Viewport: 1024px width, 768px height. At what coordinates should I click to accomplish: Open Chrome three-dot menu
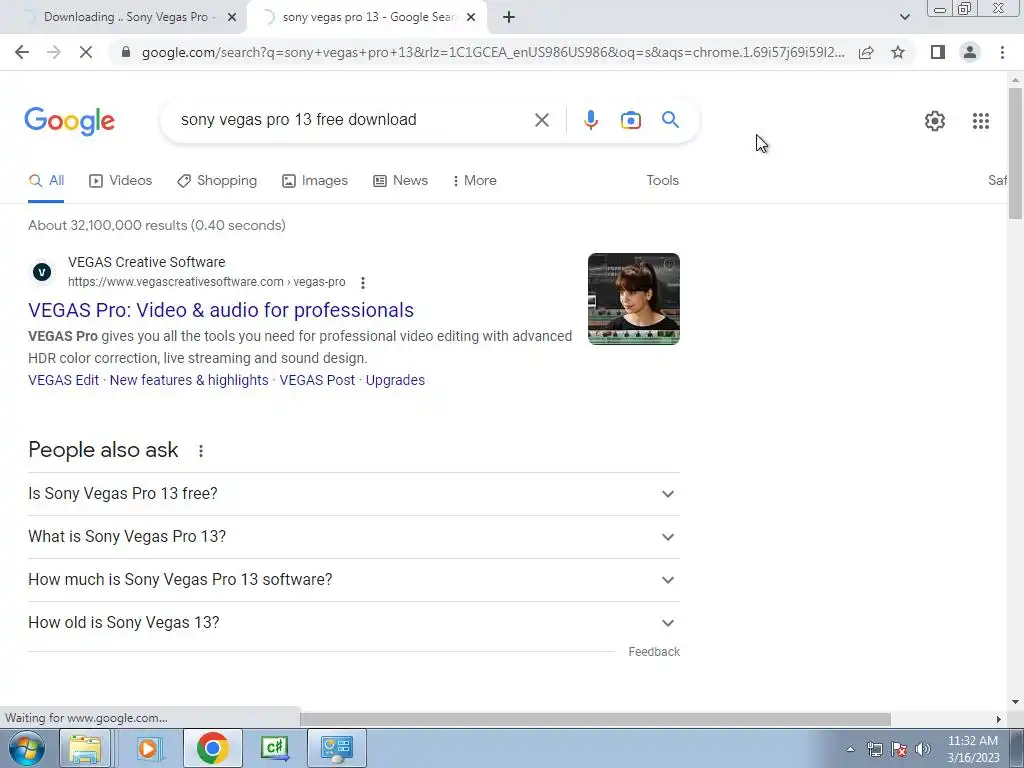point(1002,52)
